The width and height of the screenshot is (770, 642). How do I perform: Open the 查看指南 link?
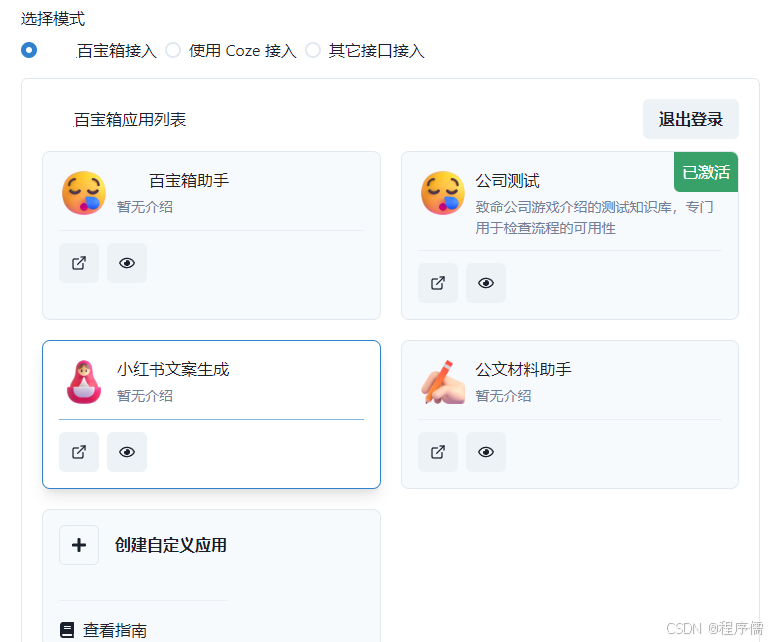[115, 630]
